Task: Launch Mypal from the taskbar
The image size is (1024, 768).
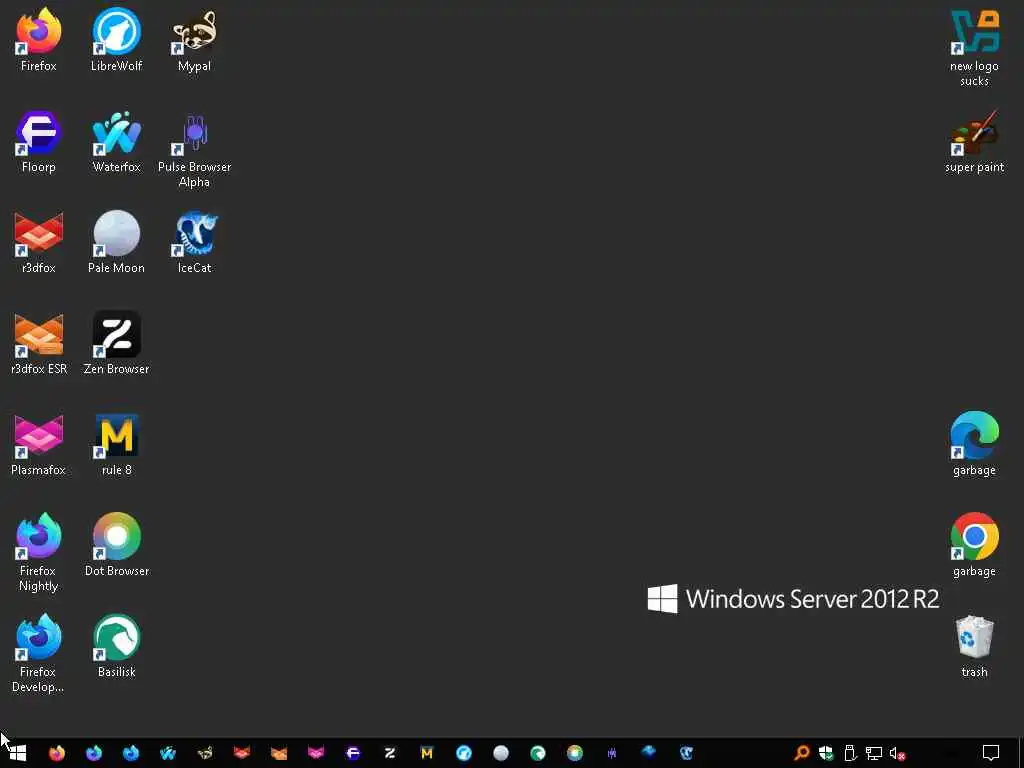Action: click(205, 753)
